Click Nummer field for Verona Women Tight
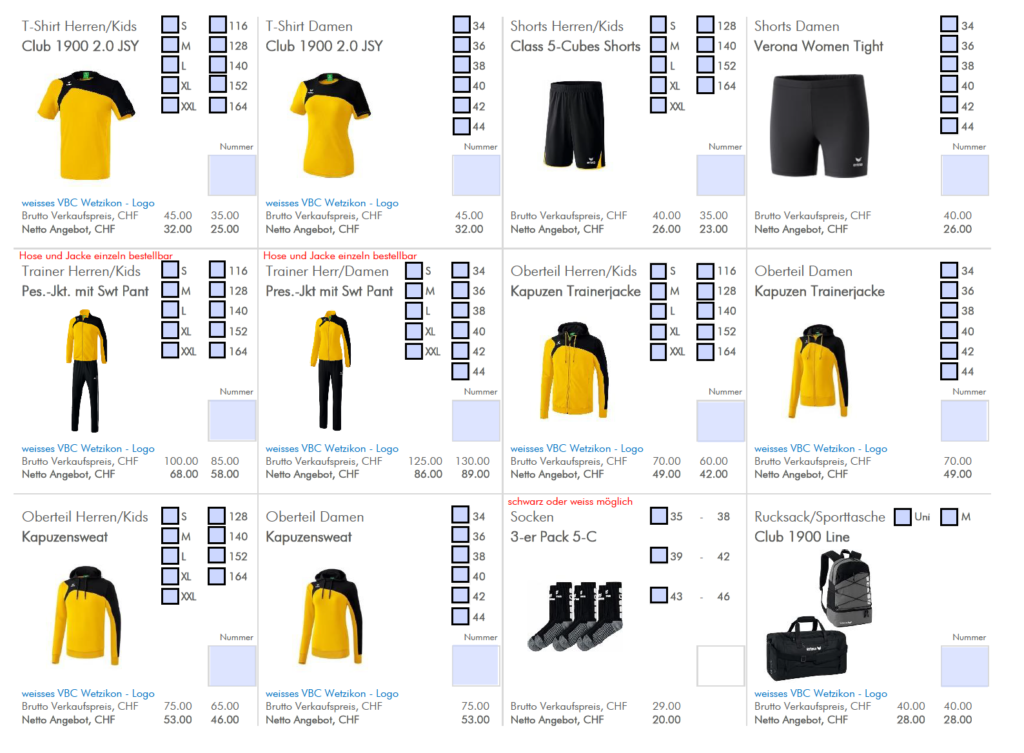 (965, 175)
